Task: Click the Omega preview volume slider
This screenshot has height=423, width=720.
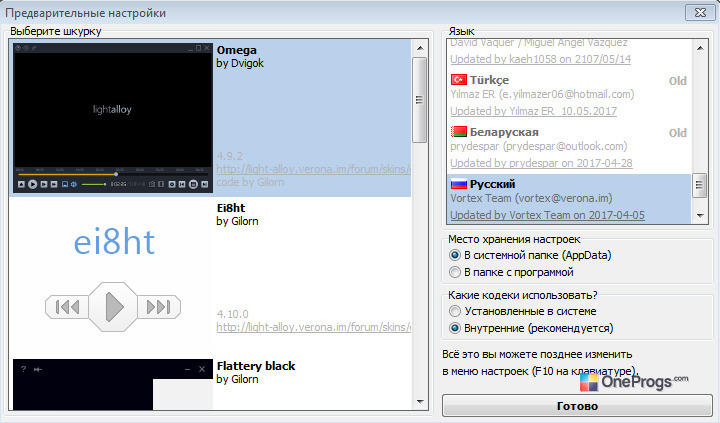Action: point(94,184)
